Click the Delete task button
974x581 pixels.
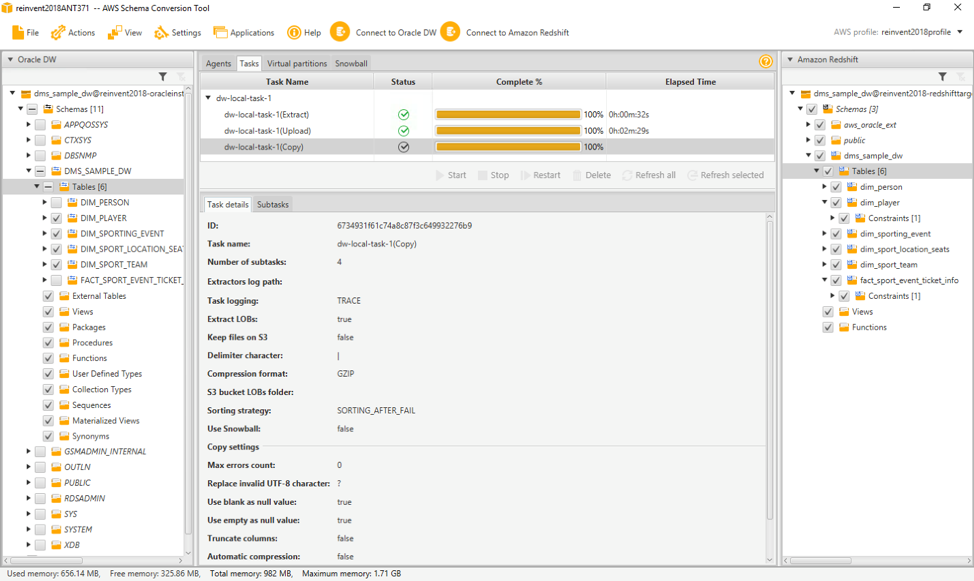592,175
